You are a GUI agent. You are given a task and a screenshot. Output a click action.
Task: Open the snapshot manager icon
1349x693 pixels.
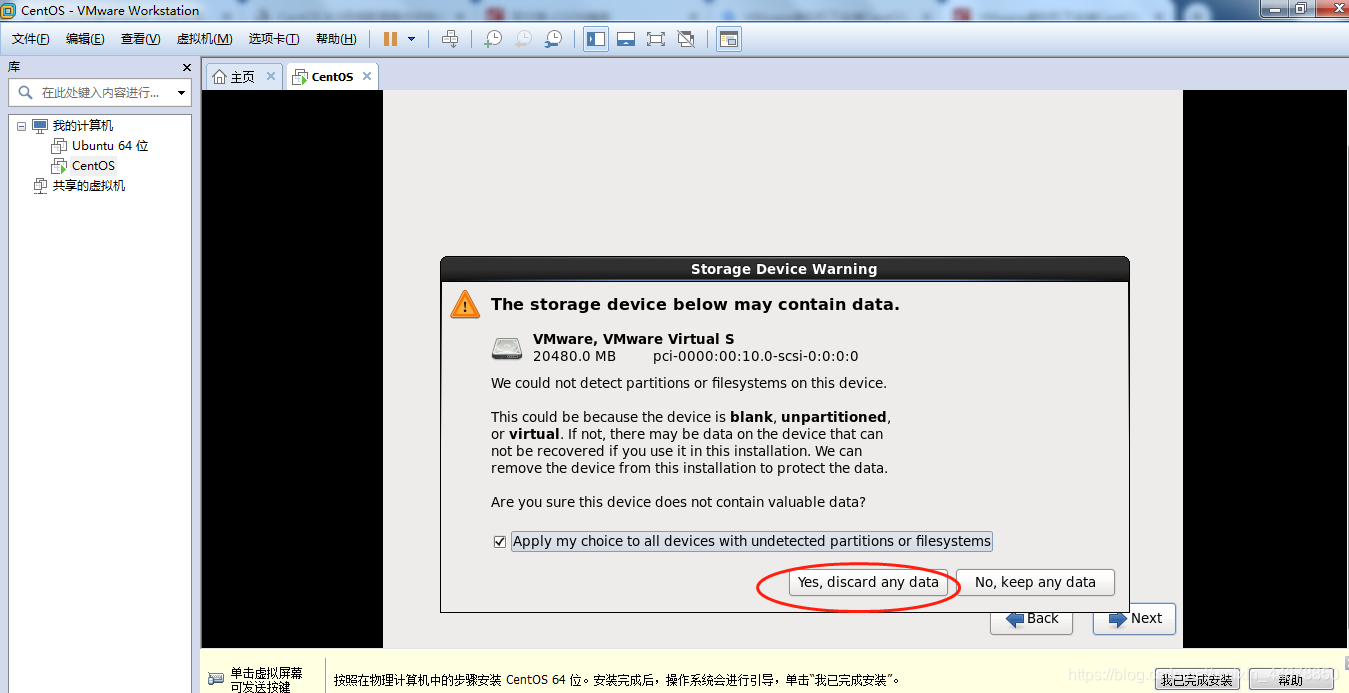(553, 39)
